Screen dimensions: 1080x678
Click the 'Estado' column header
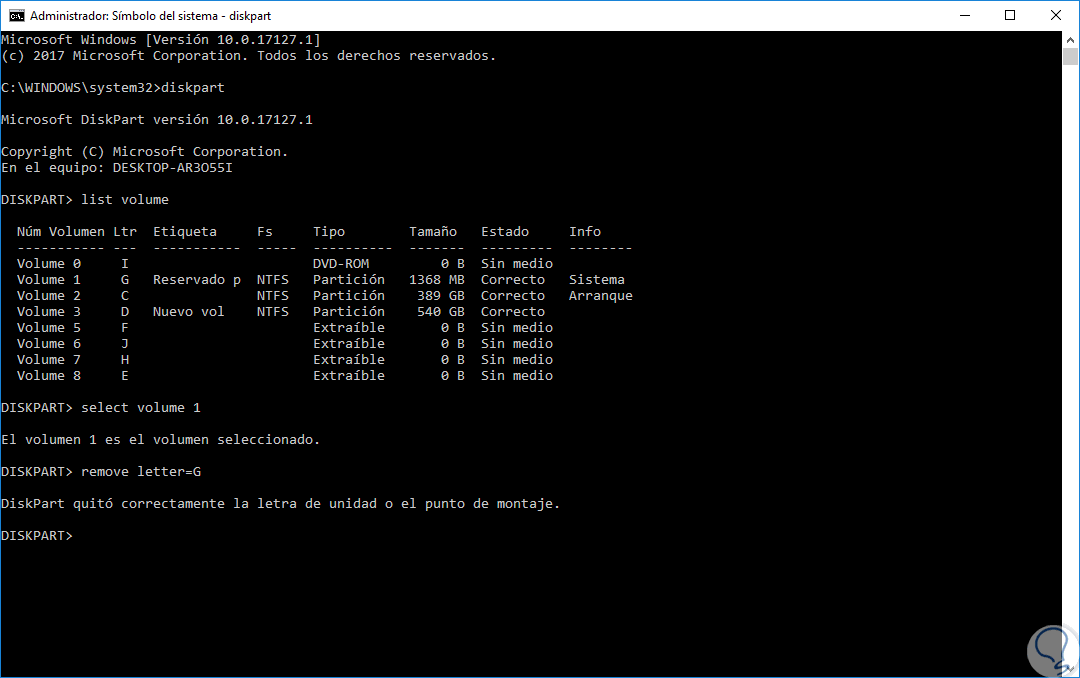click(505, 232)
